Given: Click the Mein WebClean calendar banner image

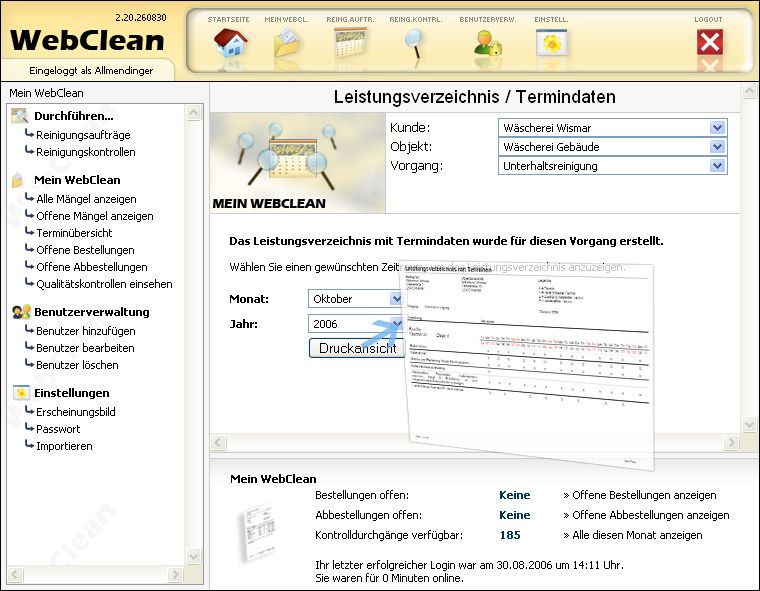Looking at the screenshot, I should click(298, 163).
